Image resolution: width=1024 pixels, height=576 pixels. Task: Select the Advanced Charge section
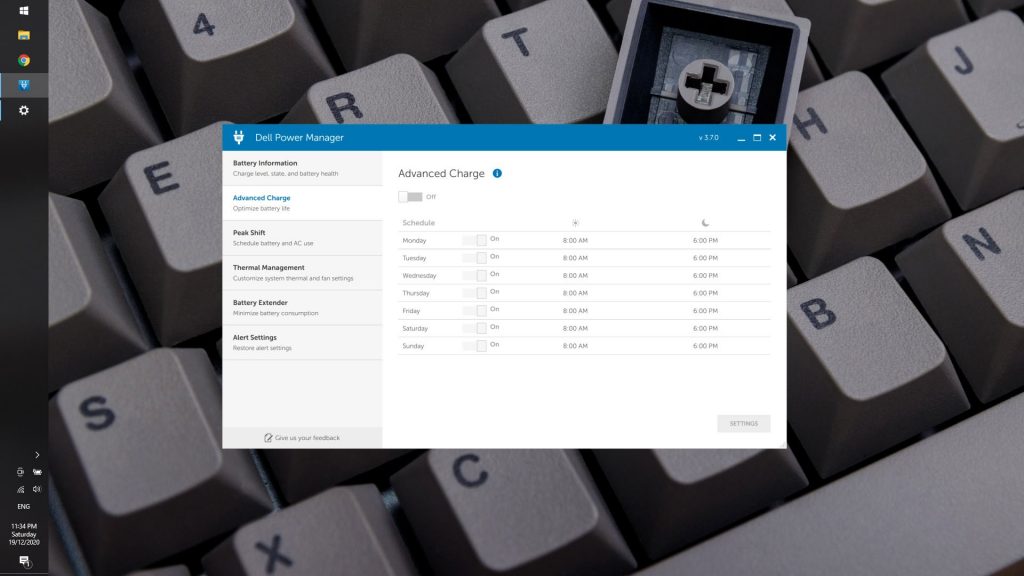click(302, 203)
